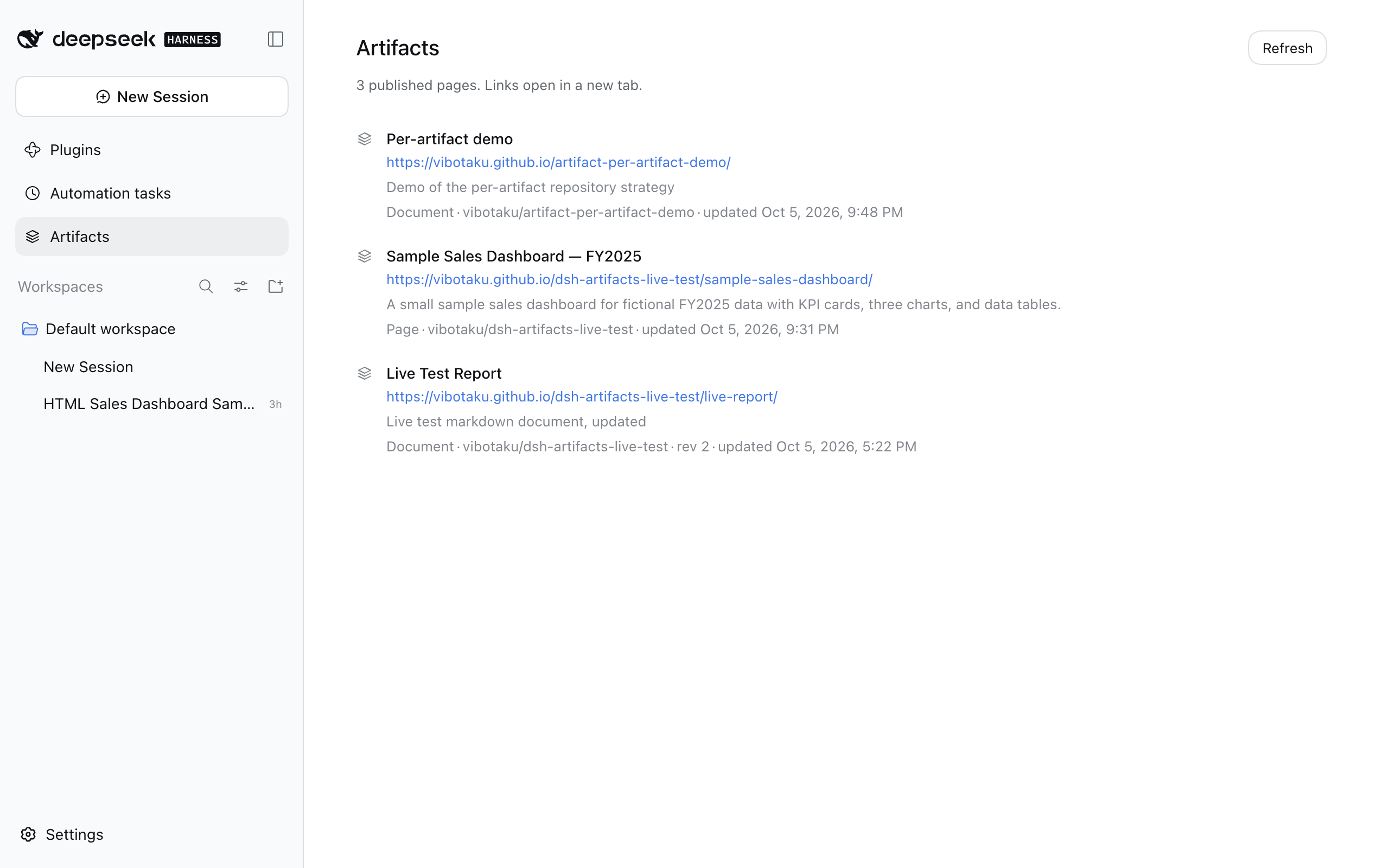Click the 'updated Oct 5, 2026, 9:31 PM' line
Screen dimensions: 1389x868
click(613, 329)
